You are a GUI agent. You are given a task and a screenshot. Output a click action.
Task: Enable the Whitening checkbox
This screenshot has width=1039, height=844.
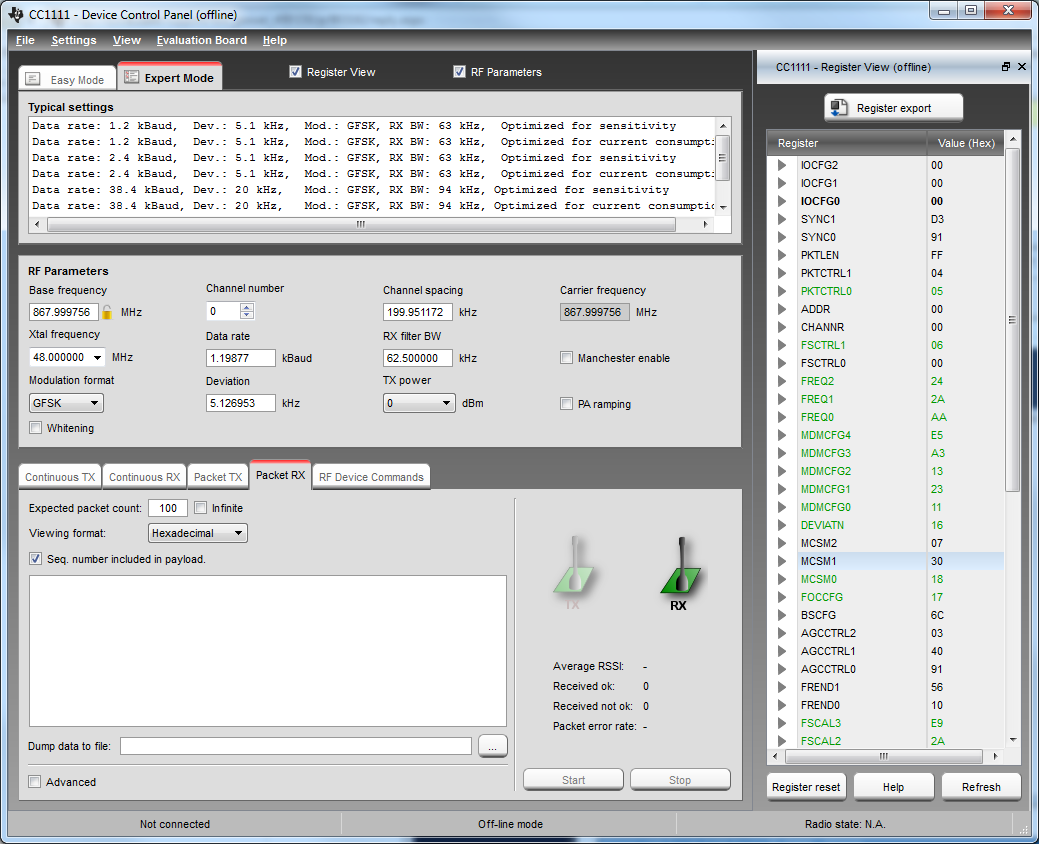35,428
